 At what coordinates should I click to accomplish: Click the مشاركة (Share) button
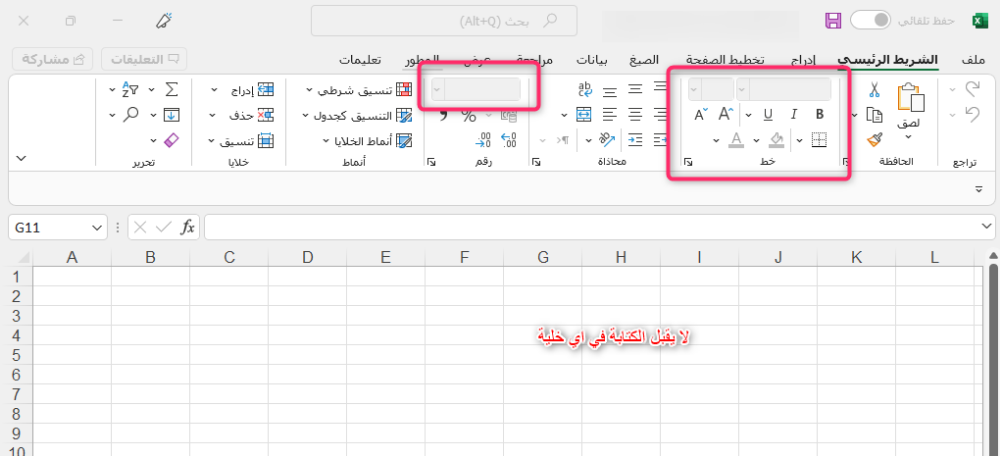point(52,59)
